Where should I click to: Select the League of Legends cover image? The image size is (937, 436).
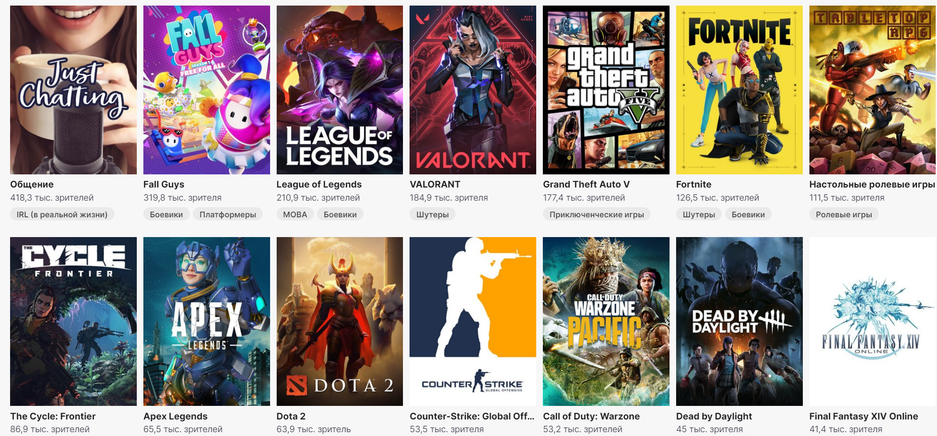(x=339, y=90)
